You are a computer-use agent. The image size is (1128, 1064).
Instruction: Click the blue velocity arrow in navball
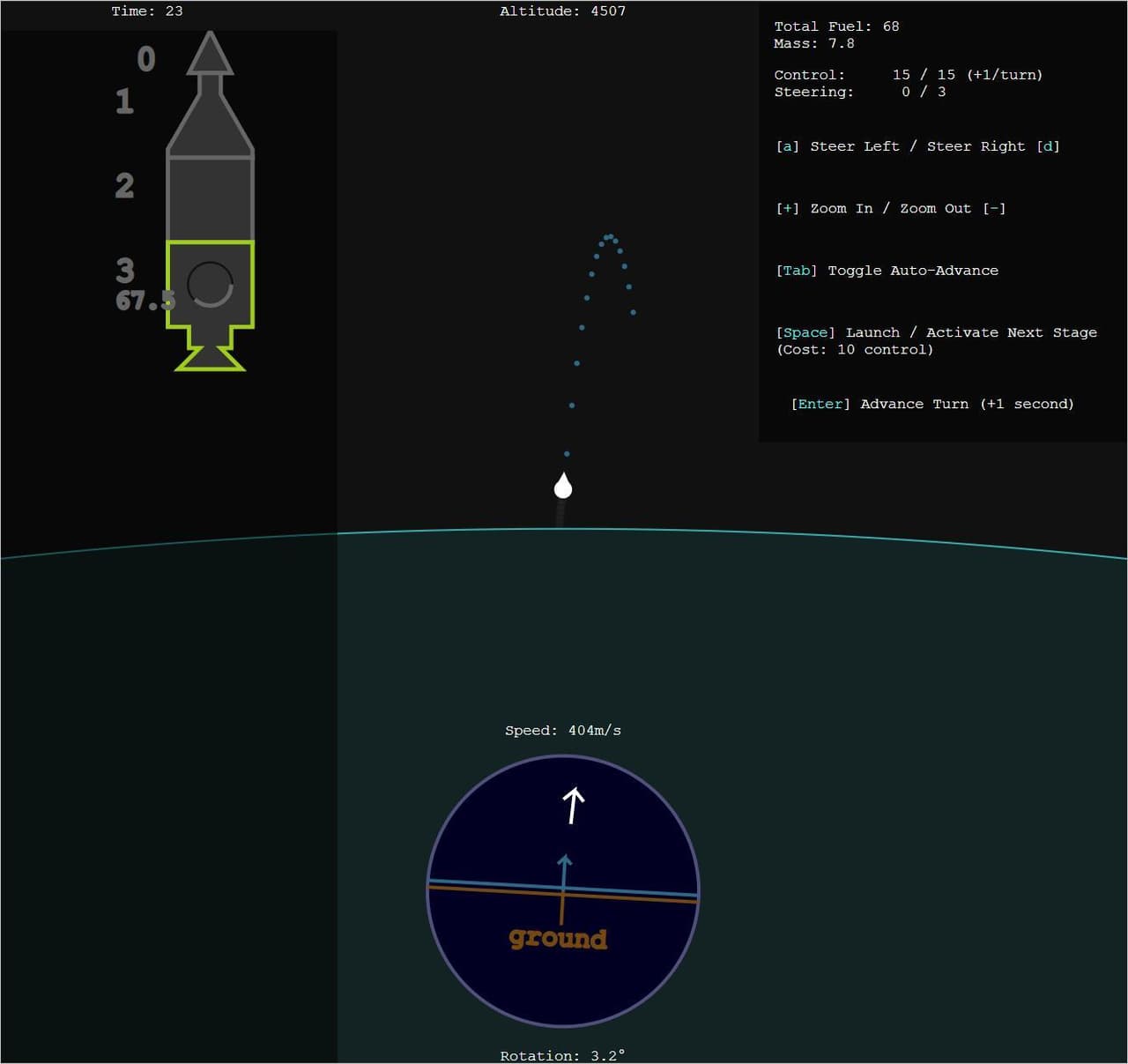[564, 873]
